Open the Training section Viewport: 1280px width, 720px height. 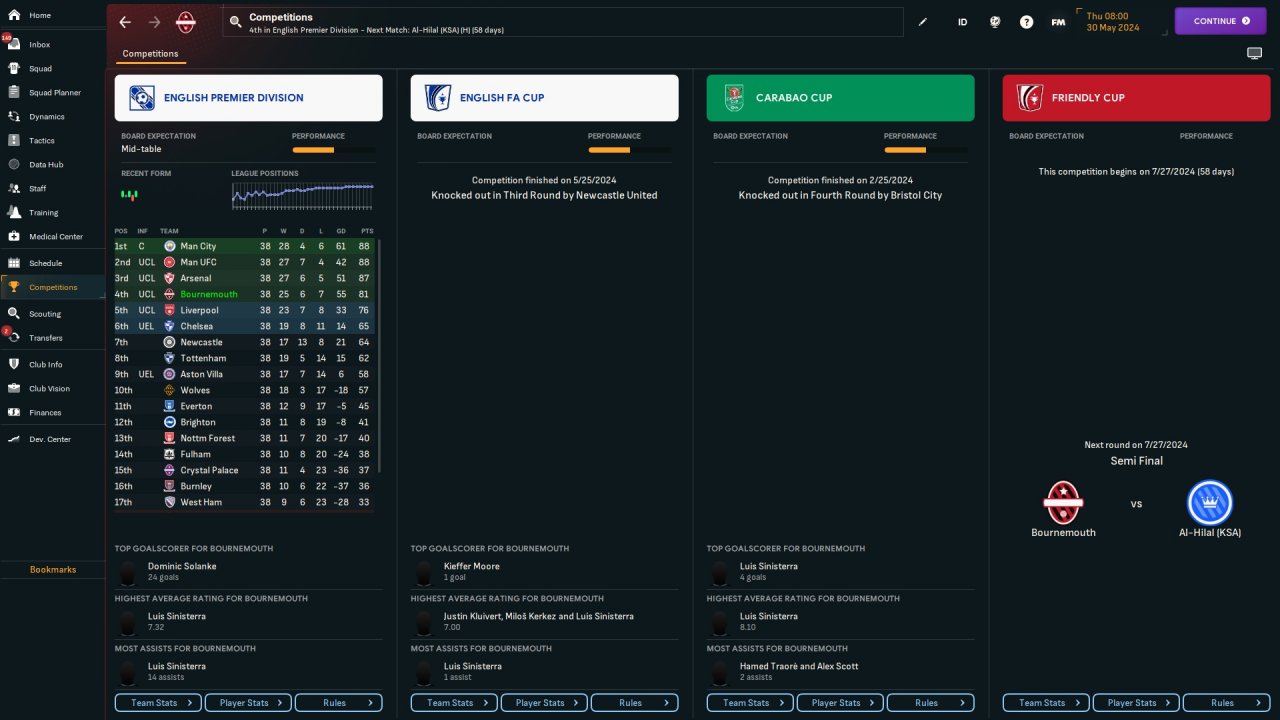tap(44, 213)
